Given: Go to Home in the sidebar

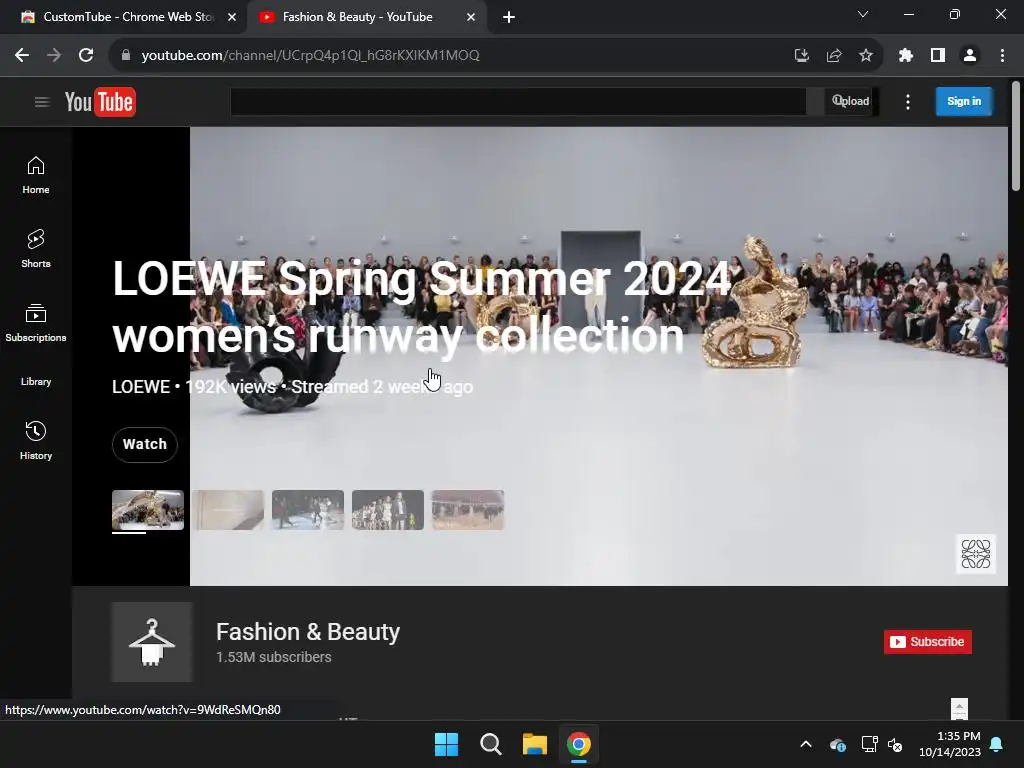Looking at the screenshot, I should 36,175.
